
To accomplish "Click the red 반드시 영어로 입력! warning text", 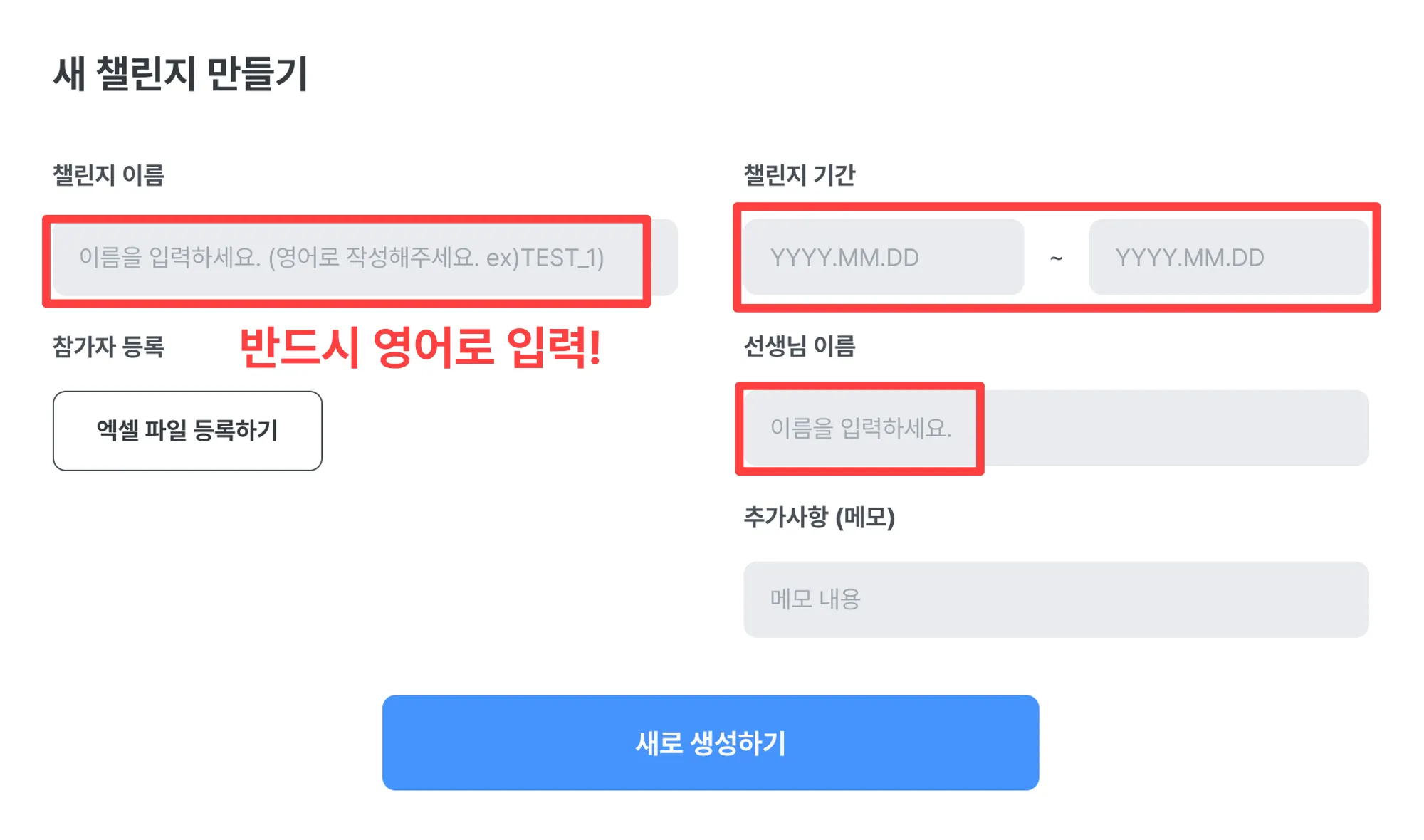I will tap(420, 347).
